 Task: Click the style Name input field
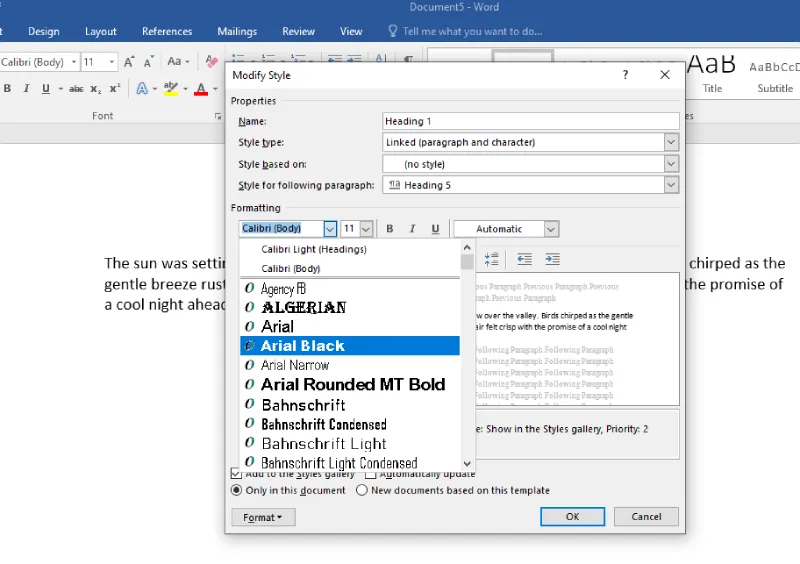click(531, 121)
